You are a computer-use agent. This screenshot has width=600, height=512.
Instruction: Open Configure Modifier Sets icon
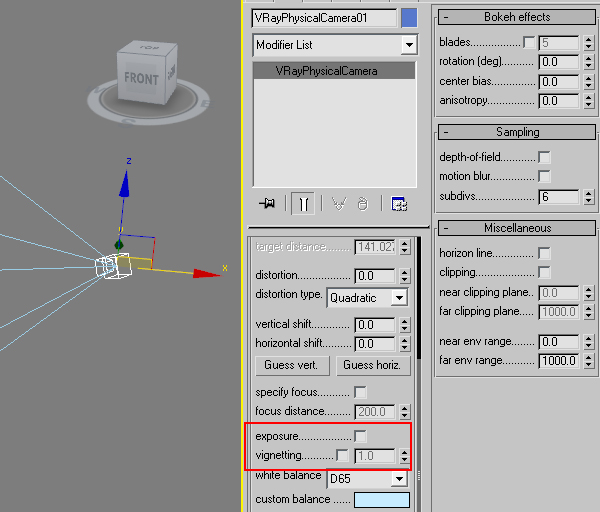pos(399,203)
